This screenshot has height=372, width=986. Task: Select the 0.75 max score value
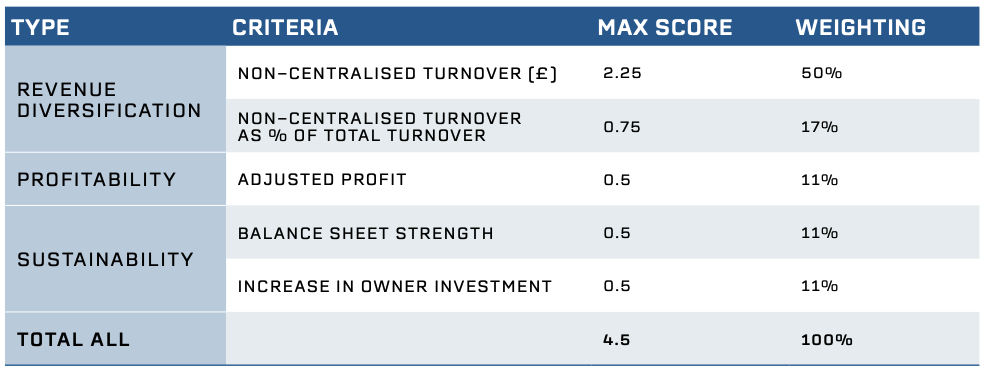click(622, 127)
